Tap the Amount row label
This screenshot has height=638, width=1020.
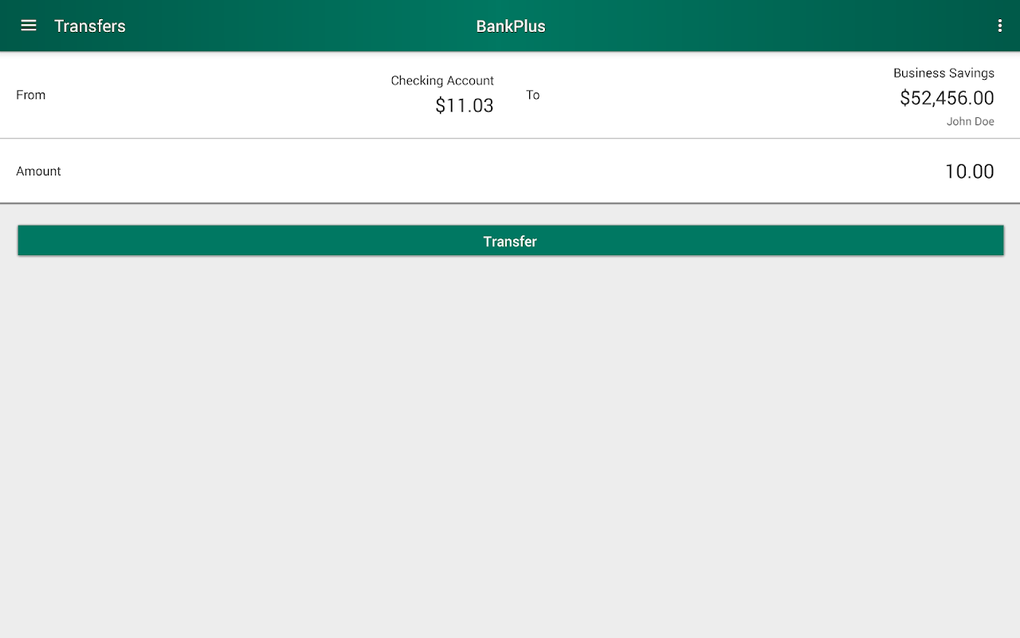pos(38,170)
